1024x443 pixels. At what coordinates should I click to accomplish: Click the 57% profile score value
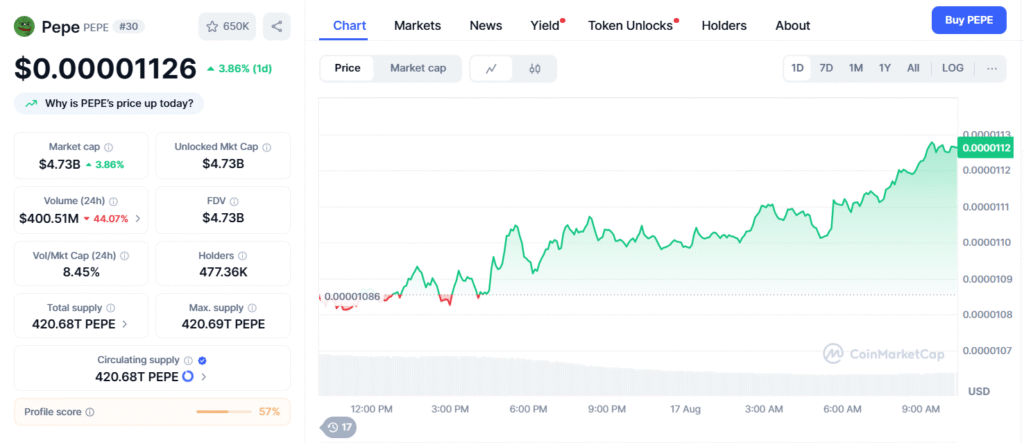tap(269, 412)
